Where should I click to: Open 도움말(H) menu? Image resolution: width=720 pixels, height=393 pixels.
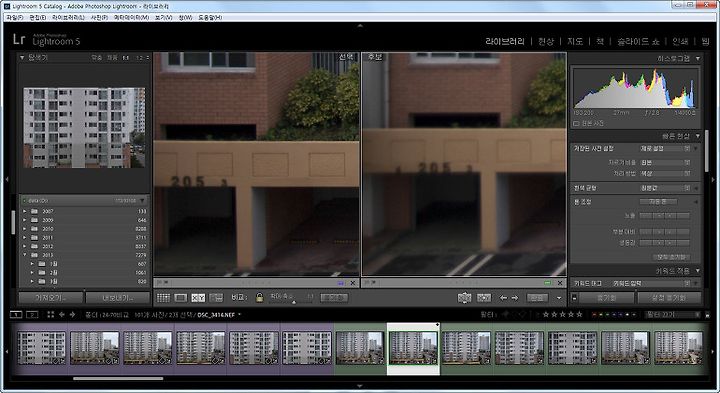(210, 17)
